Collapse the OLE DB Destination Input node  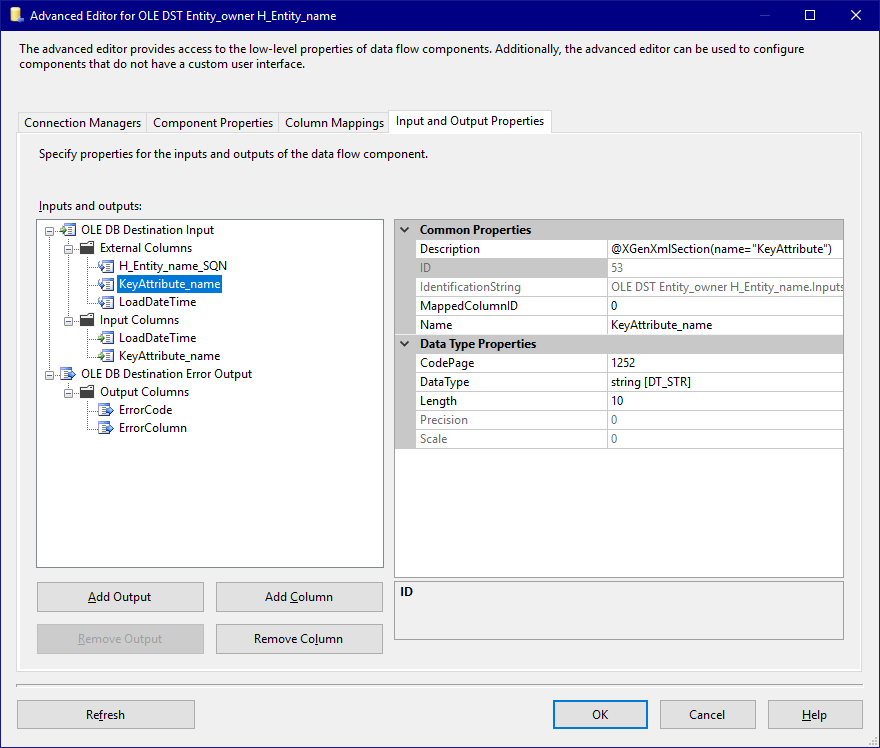click(x=49, y=231)
